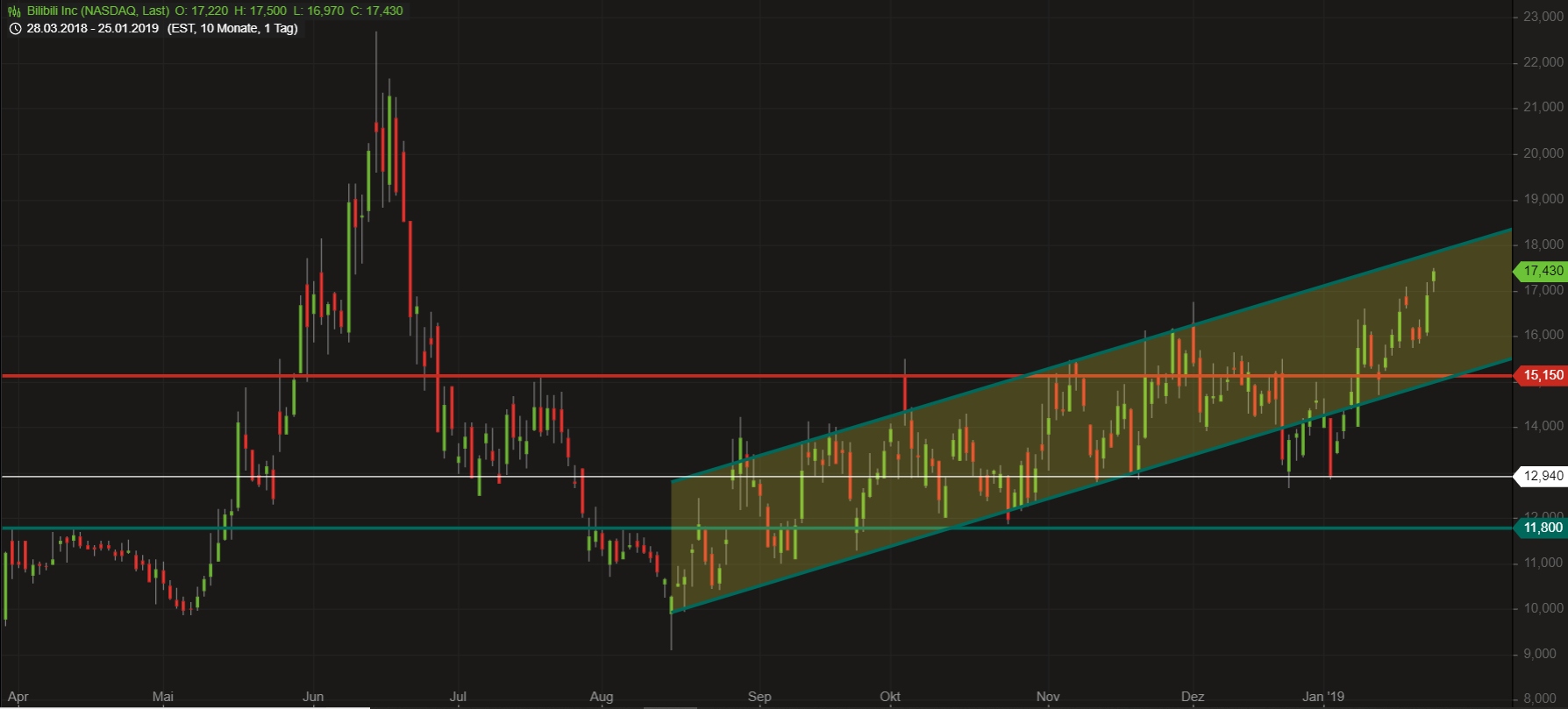Click the opening value O: 17,220 in header
The width and height of the screenshot is (1568, 709).
(200, 11)
